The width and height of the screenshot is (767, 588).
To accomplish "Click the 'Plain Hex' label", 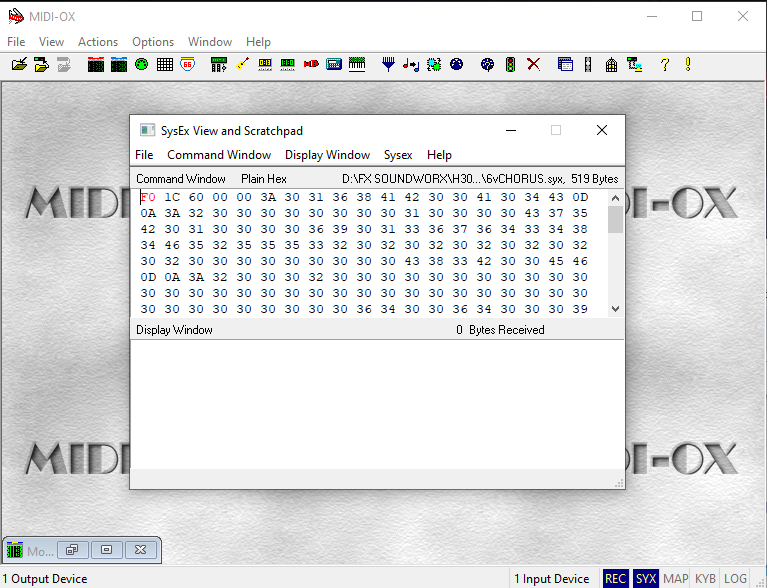I will pos(264,179).
